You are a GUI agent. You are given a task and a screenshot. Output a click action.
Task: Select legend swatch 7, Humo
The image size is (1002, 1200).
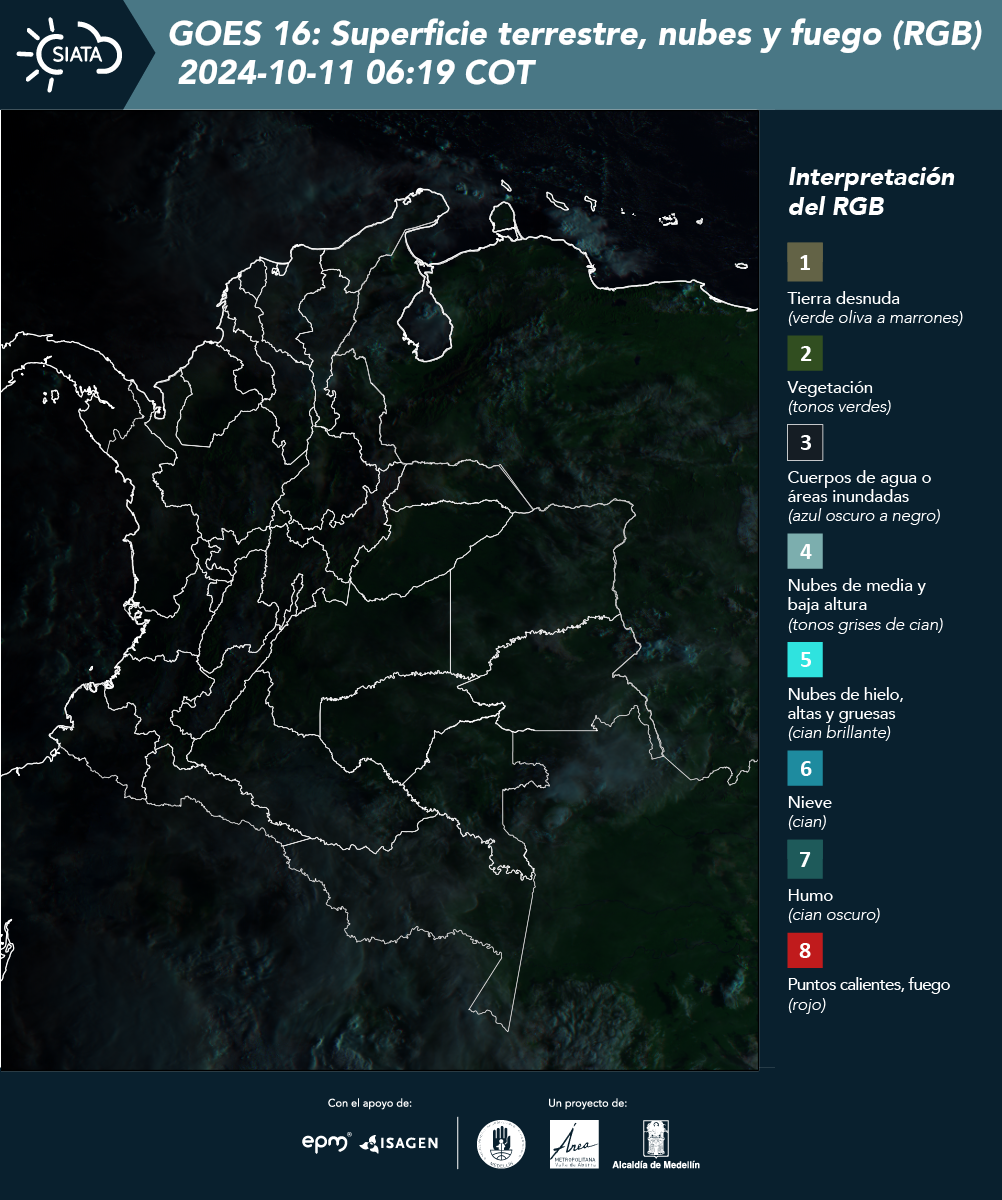click(805, 859)
